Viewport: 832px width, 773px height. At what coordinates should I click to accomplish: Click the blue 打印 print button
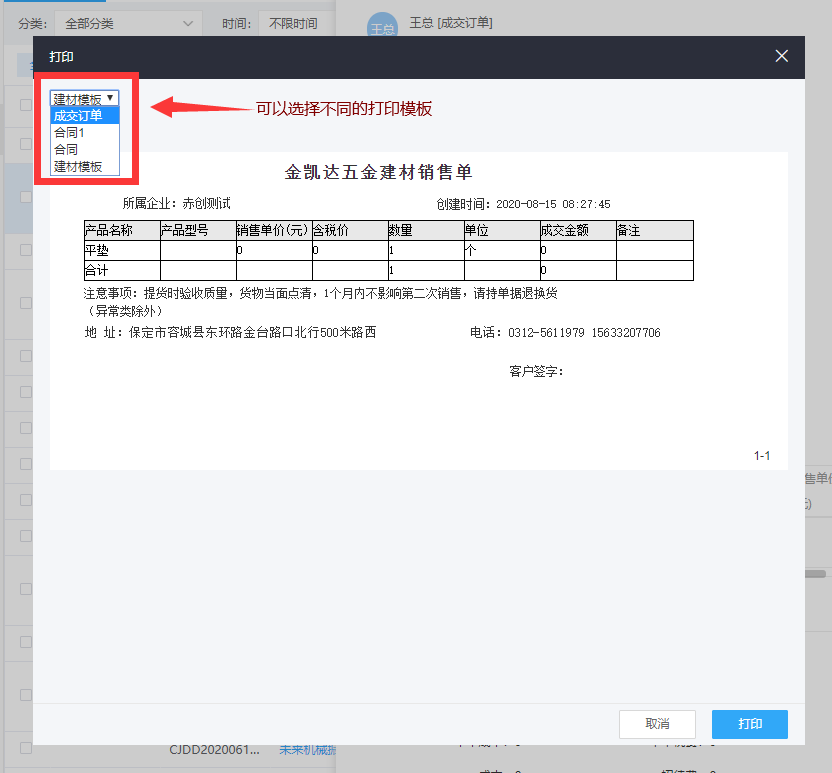coord(749,724)
